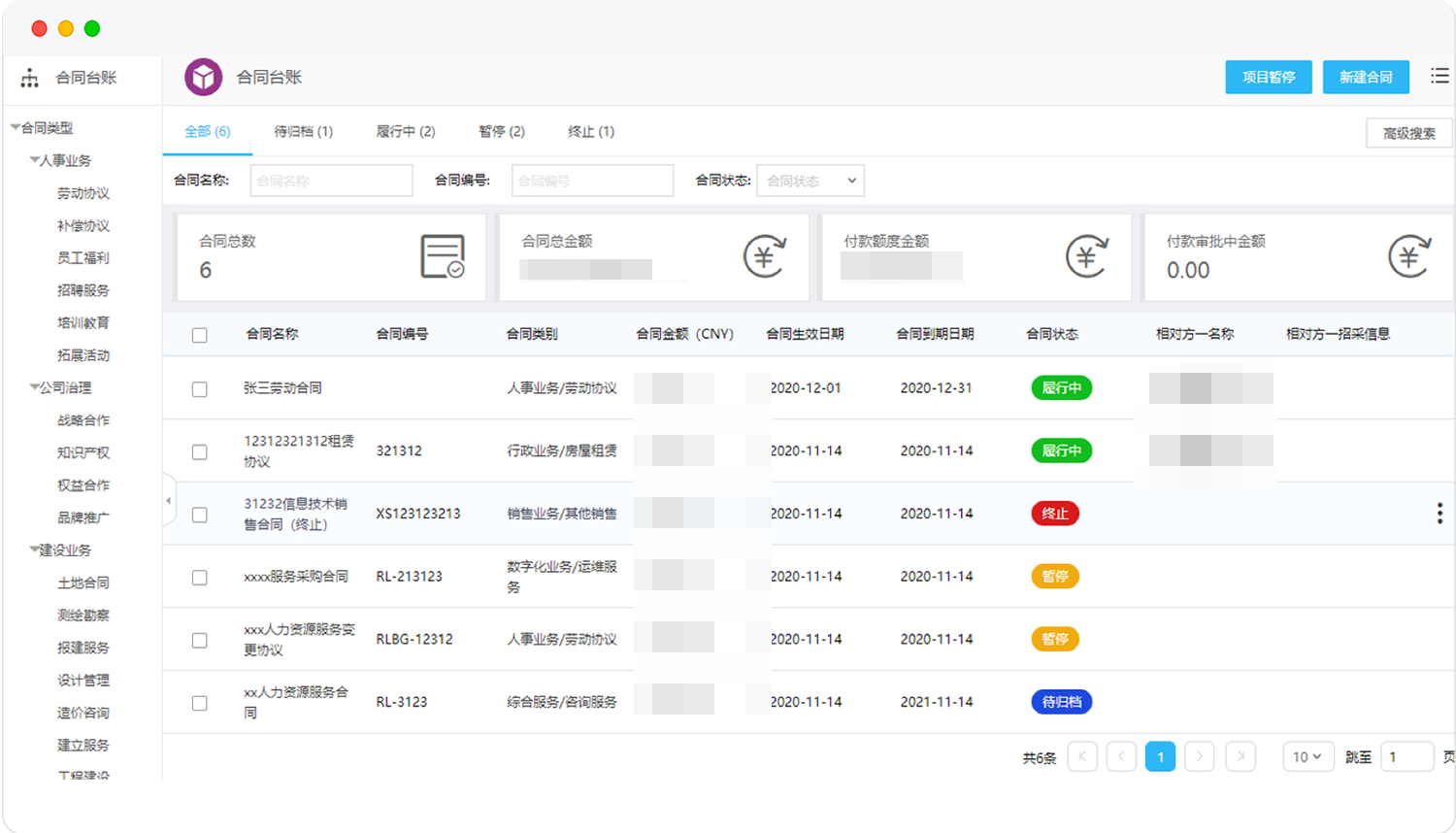Click the 合同名称 input field
The height and width of the screenshot is (833, 1456).
pos(331,181)
